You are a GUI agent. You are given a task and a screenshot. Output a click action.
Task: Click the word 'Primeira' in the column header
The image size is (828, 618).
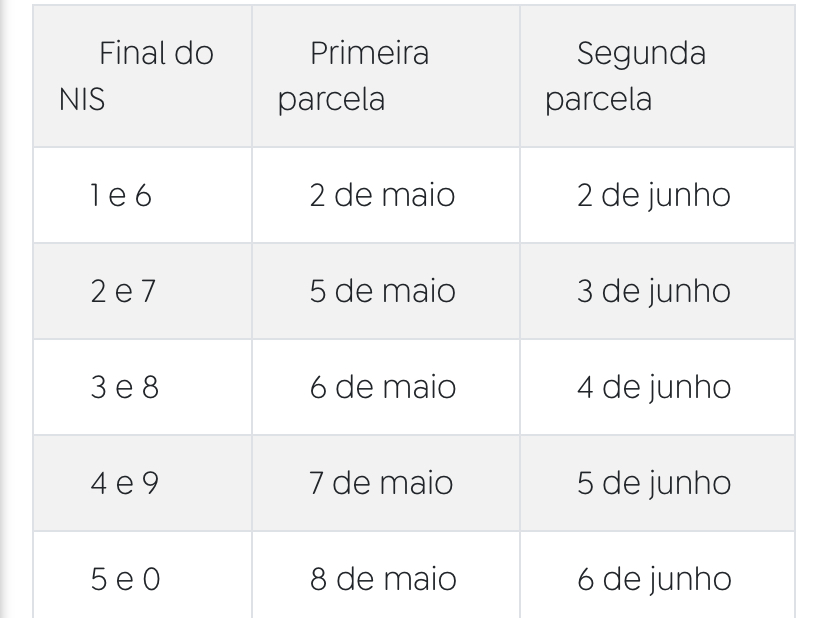coord(369,53)
